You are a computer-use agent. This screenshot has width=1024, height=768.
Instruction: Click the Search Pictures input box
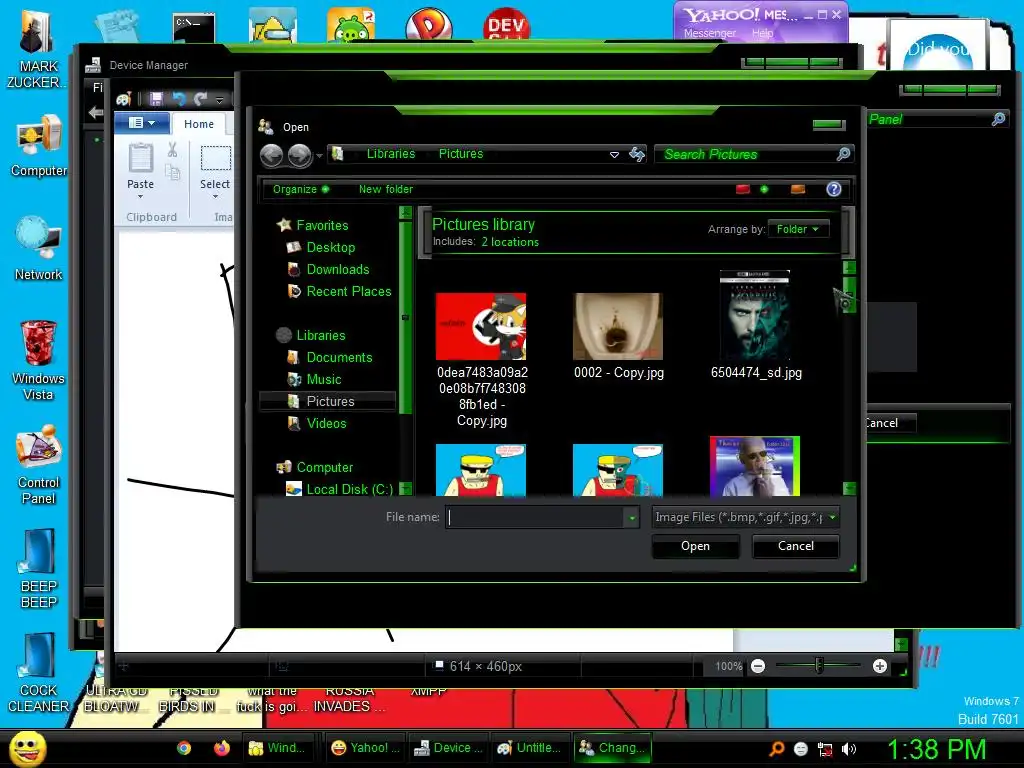click(x=746, y=154)
